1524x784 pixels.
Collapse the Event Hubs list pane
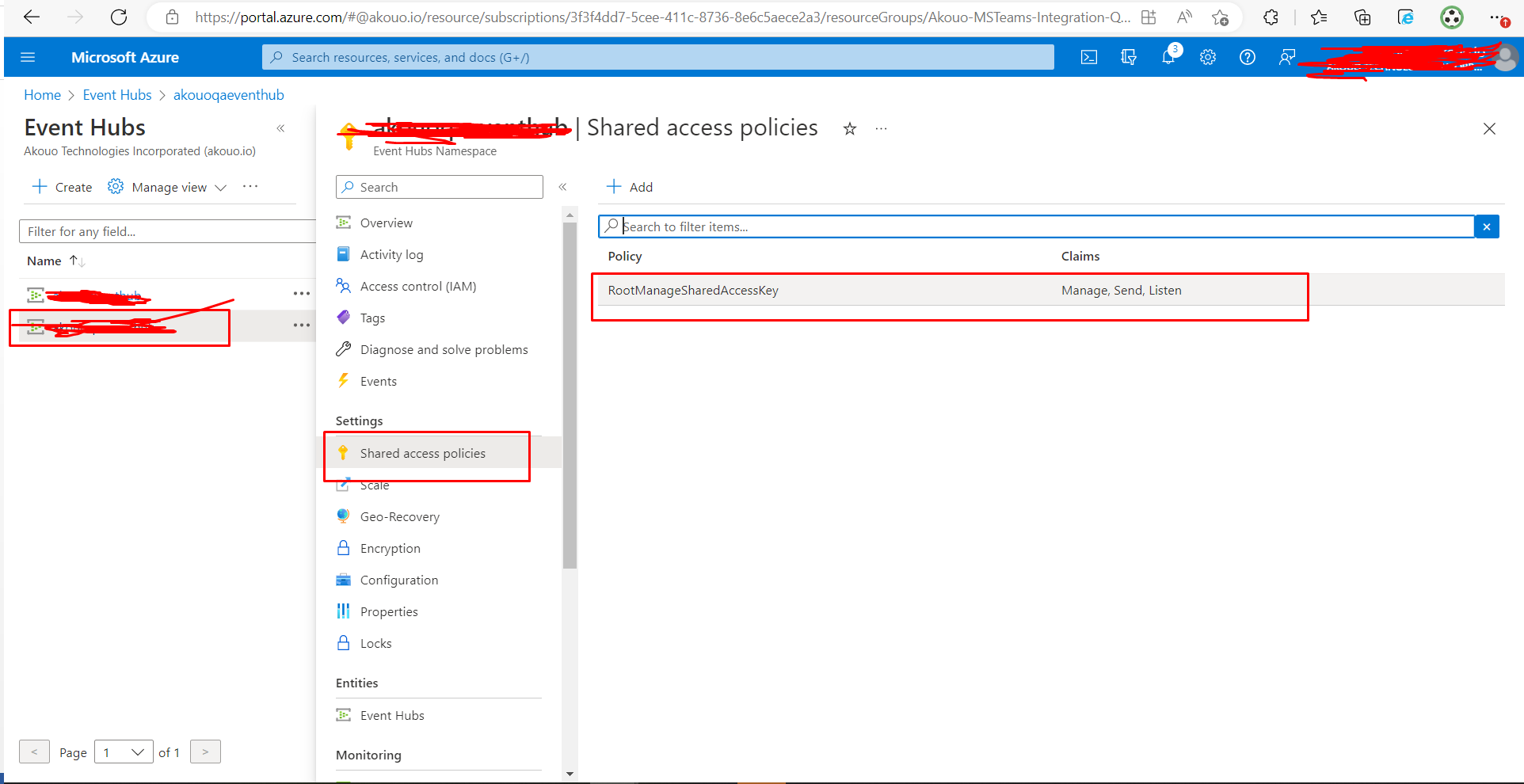(280, 127)
